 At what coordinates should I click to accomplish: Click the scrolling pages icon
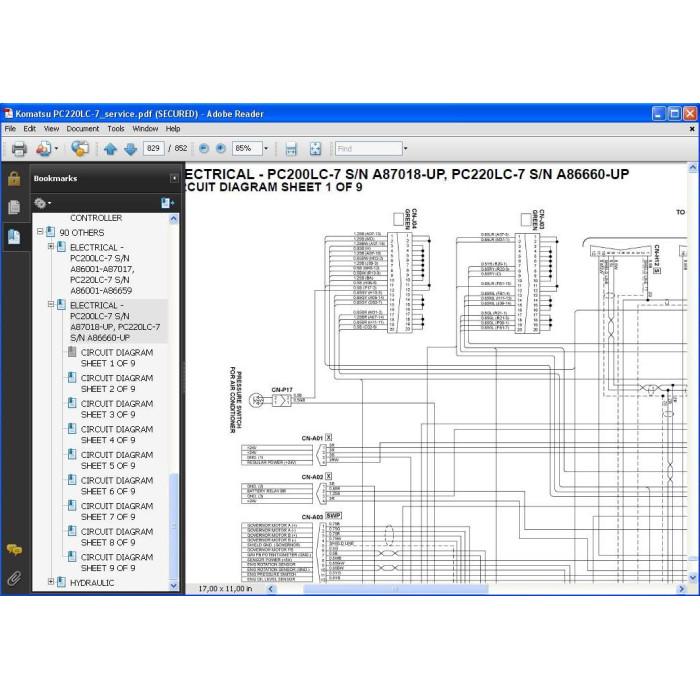point(291,149)
